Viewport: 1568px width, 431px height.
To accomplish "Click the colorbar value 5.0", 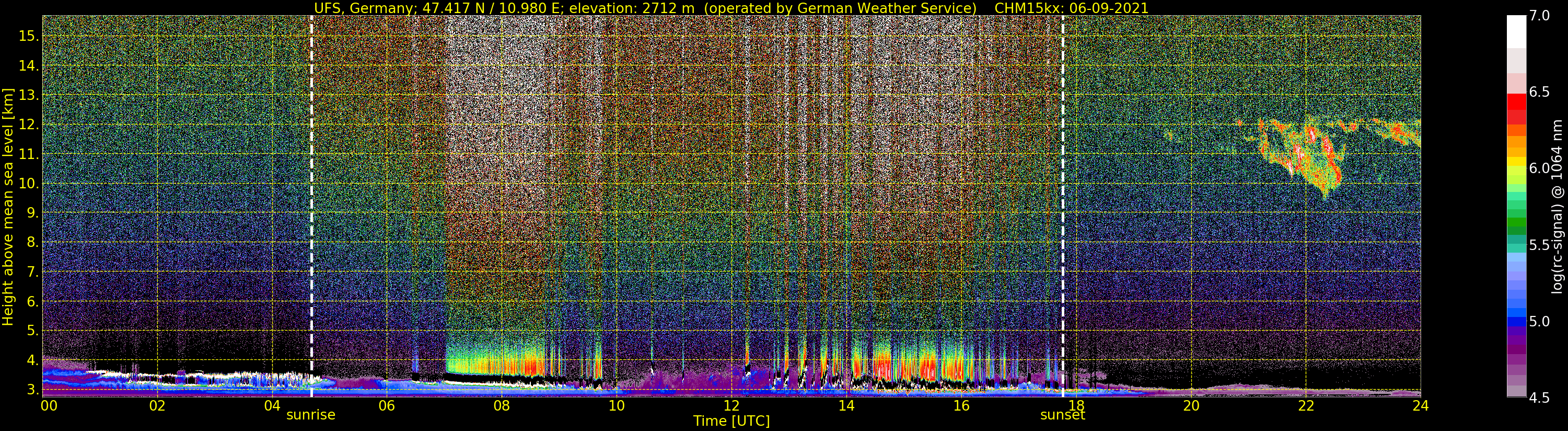I will click(1539, 321).
